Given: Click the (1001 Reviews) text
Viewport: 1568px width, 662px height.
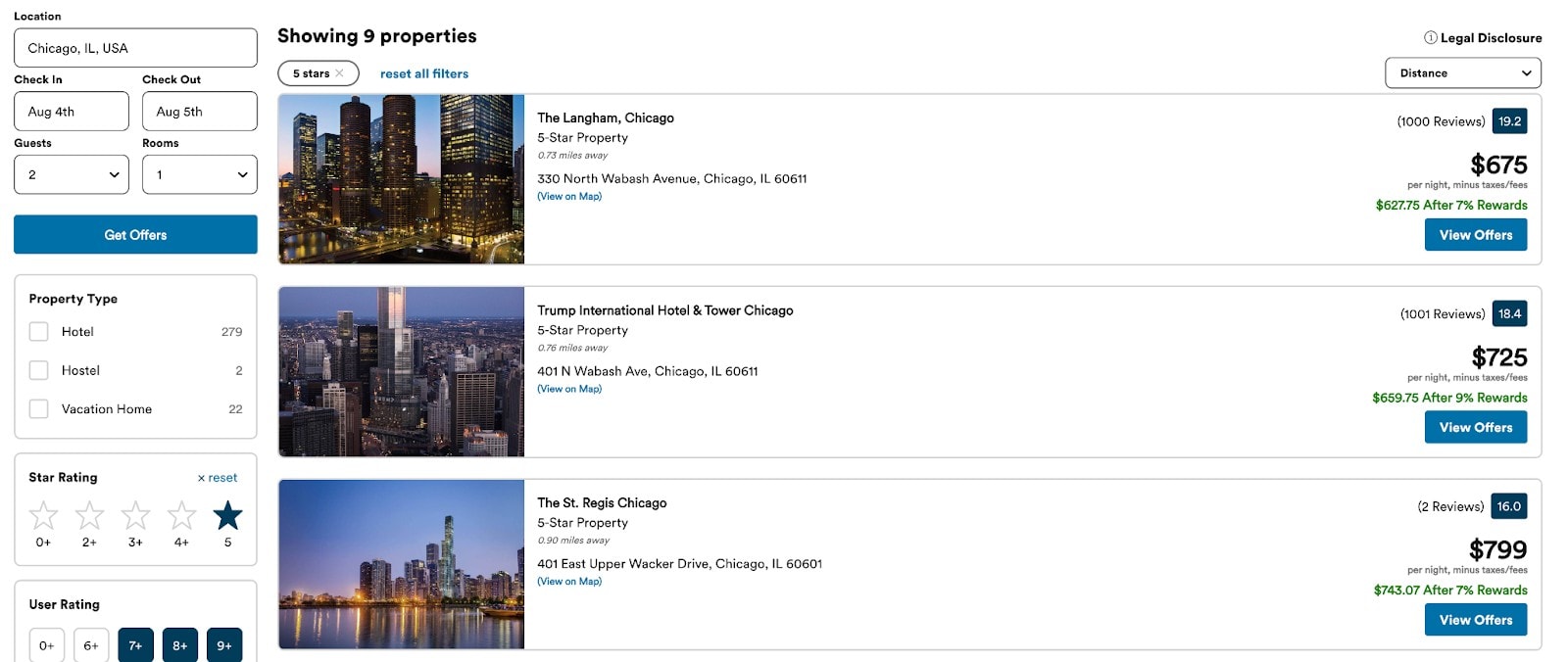Looking at the screenshot, I should pyautogui.click(x=1443, y=313).
